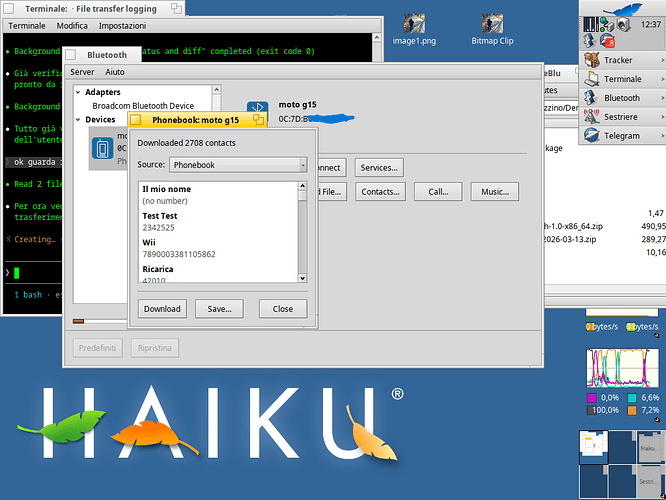Click the Bluetooth tray icon in Deskbar
Viewport: 666px width, 500px height.
point(590,40)
